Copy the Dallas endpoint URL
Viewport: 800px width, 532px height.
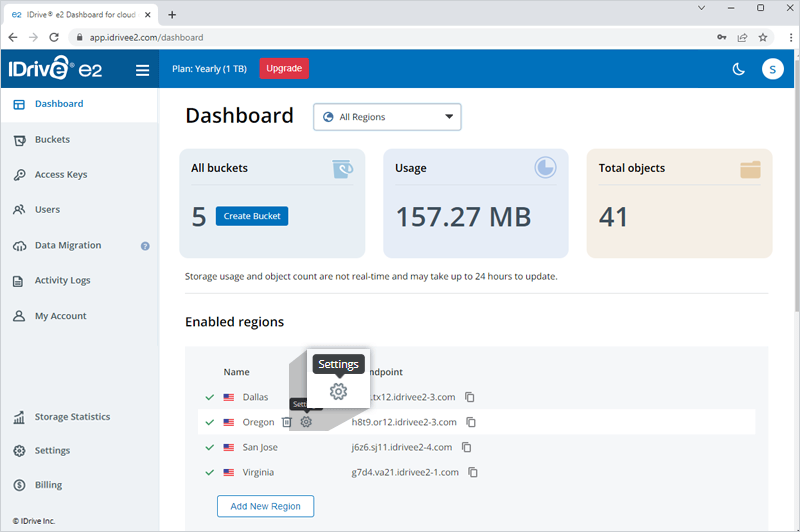click(x=470, y=397)
